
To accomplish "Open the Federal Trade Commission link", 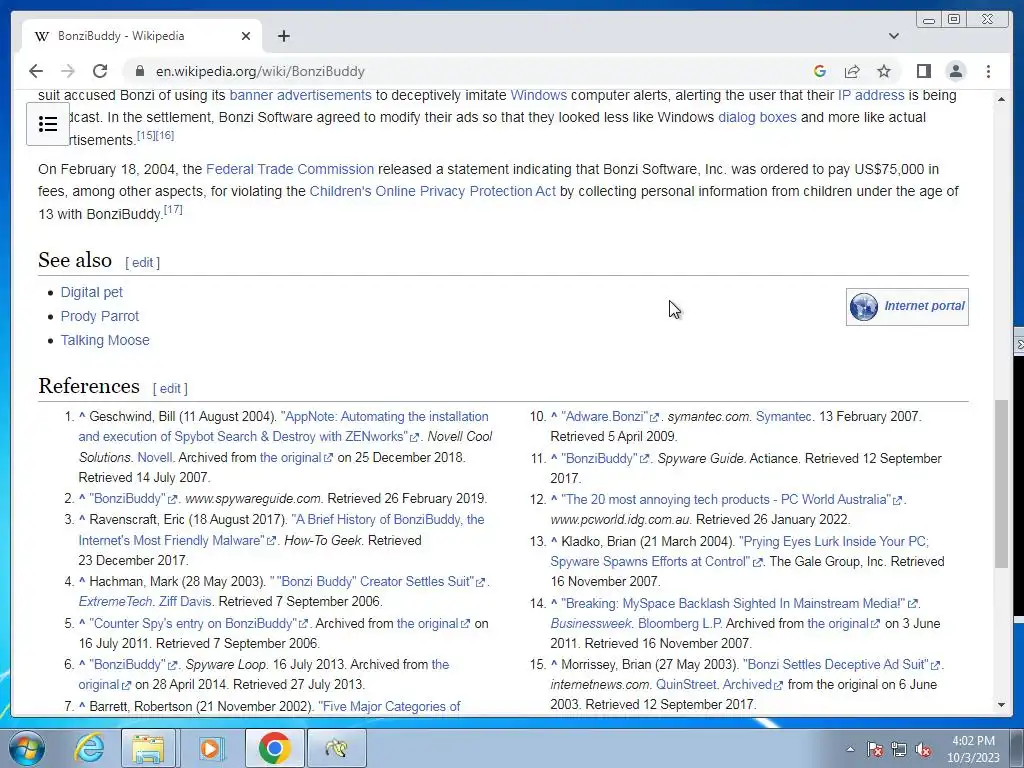I will tap(290, 169).
